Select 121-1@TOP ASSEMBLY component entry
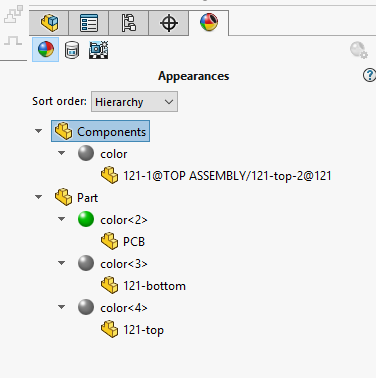Screen dimensions: 376x378 (227, 176)
